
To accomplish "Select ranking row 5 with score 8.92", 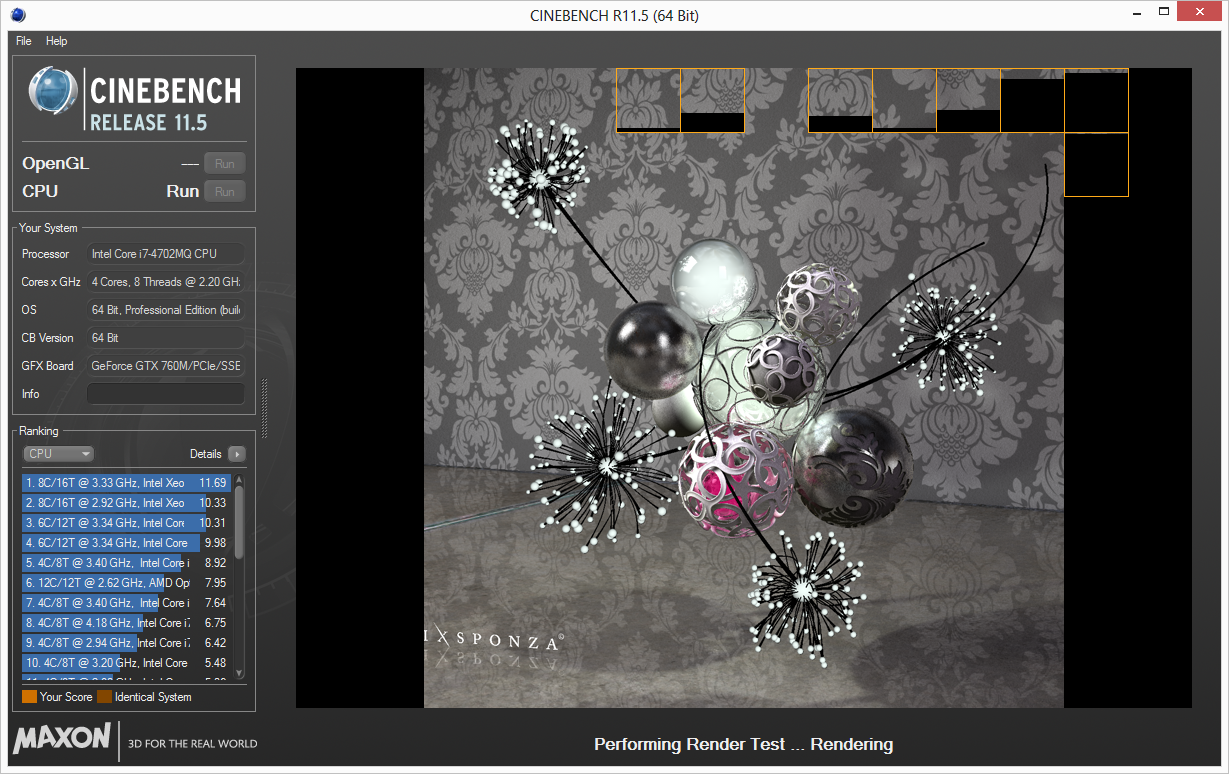I will click(x=127, y=563).
